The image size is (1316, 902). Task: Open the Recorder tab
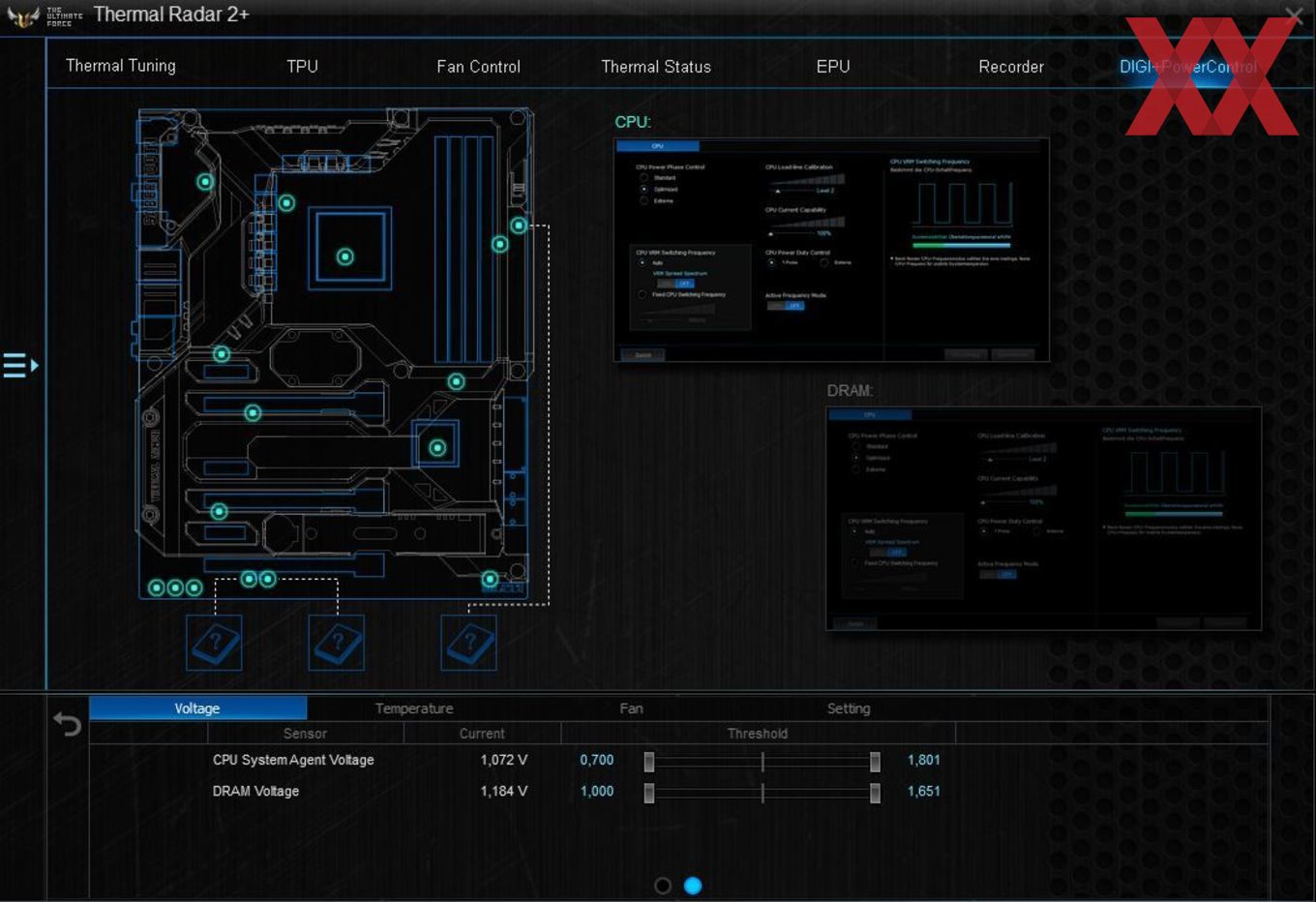coord(1011,67)
